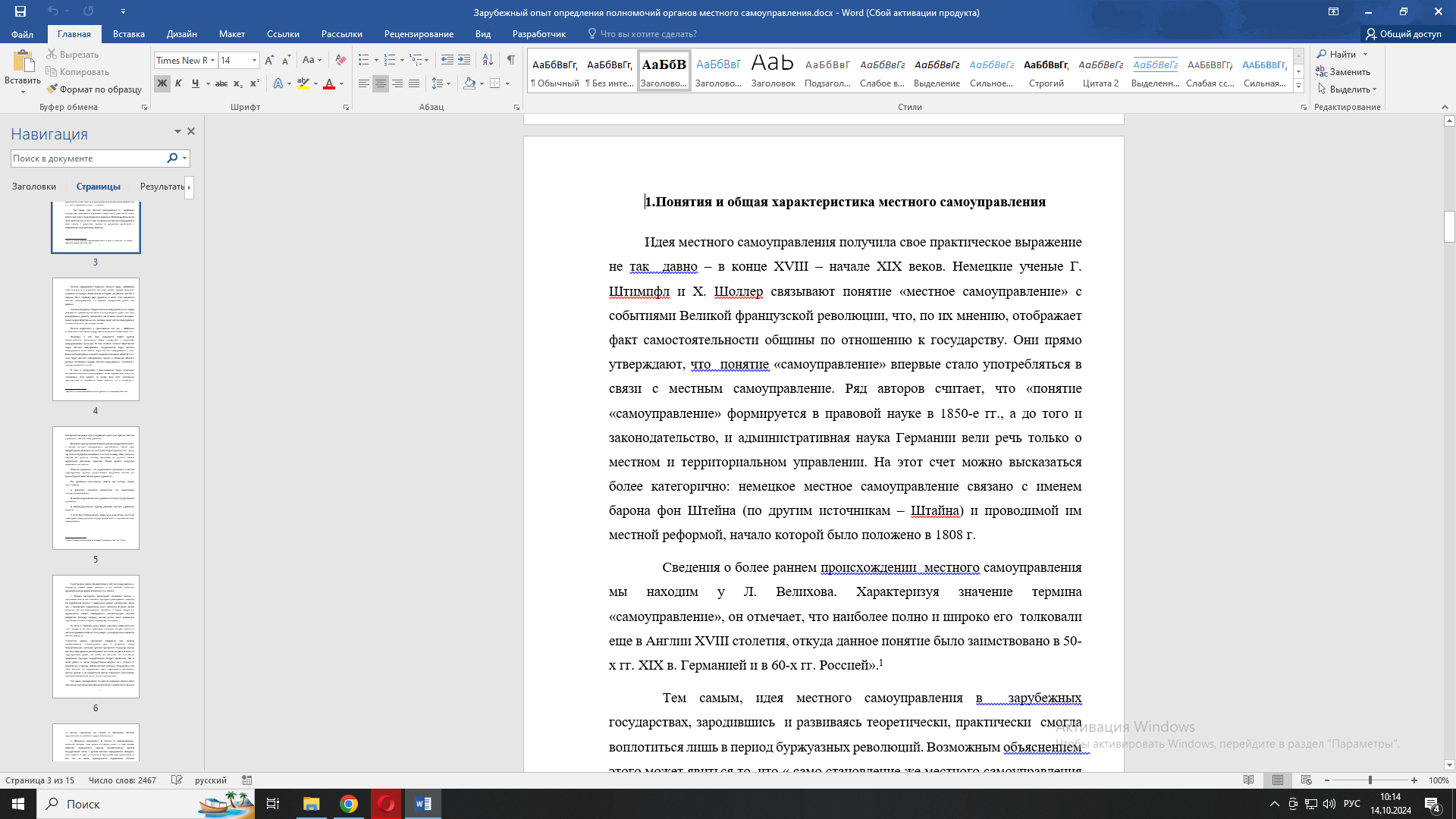Toggle align text left
This screenshot has height=819, width=1456.
coord(364,83)
